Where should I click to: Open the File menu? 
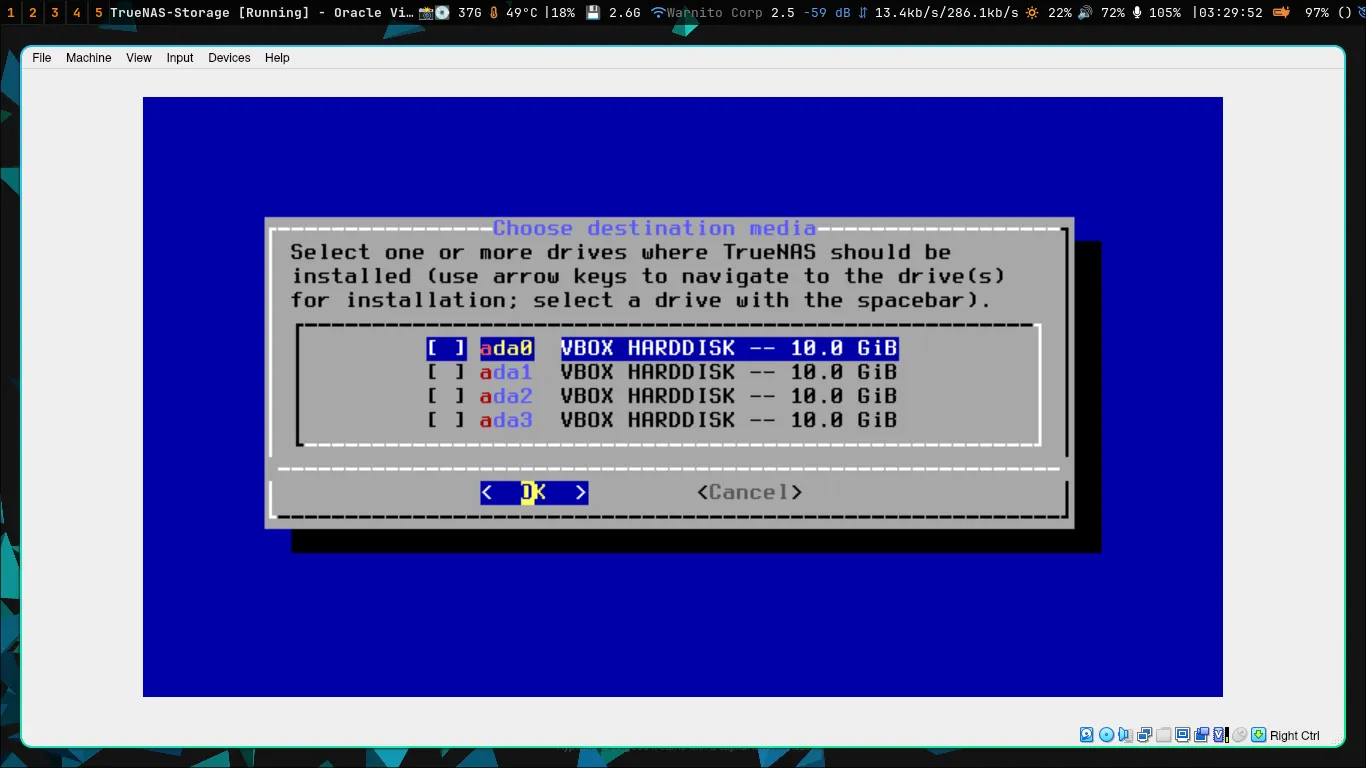click(41, 58)
